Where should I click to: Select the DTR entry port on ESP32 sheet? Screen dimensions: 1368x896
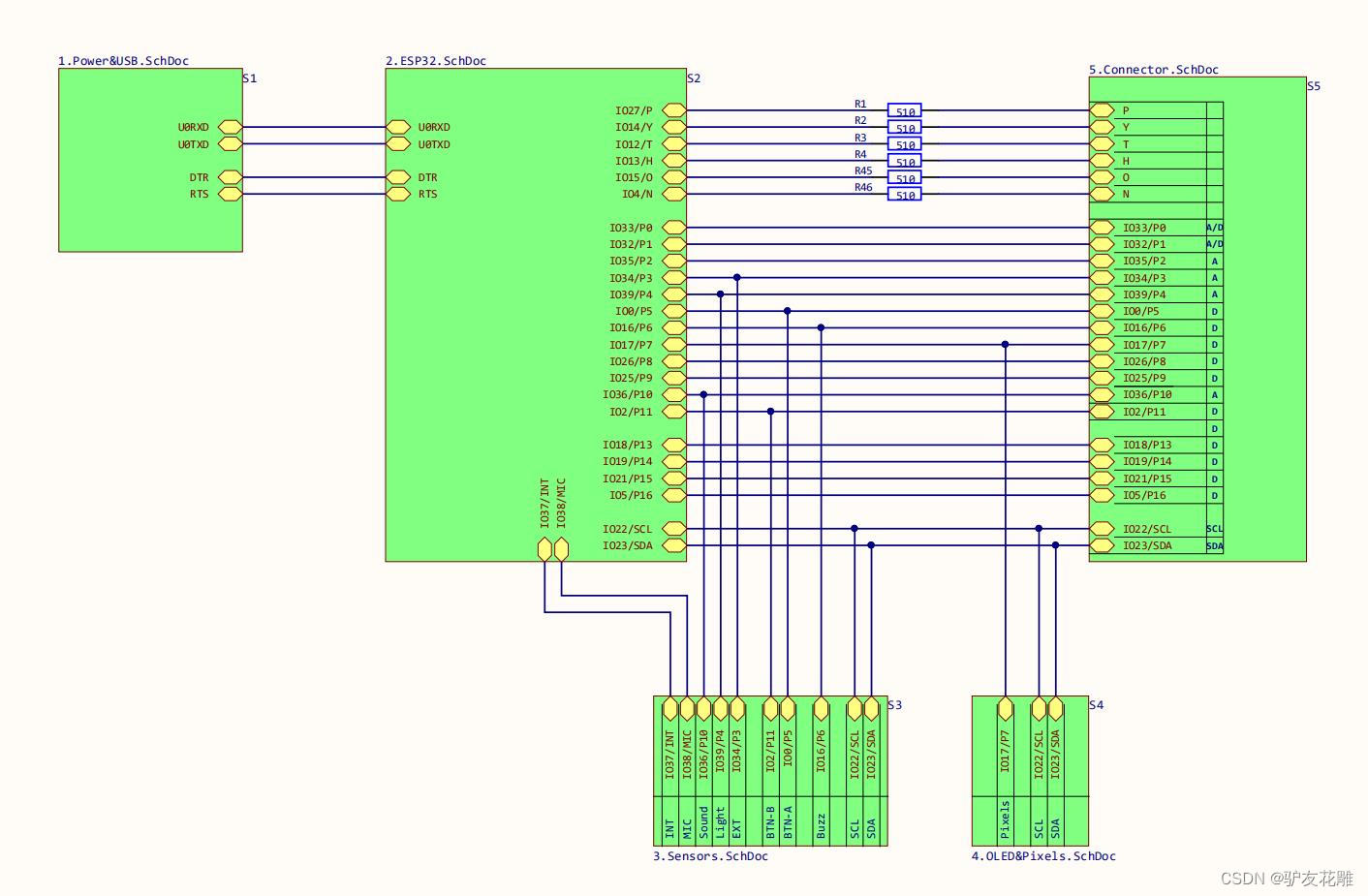398,177
